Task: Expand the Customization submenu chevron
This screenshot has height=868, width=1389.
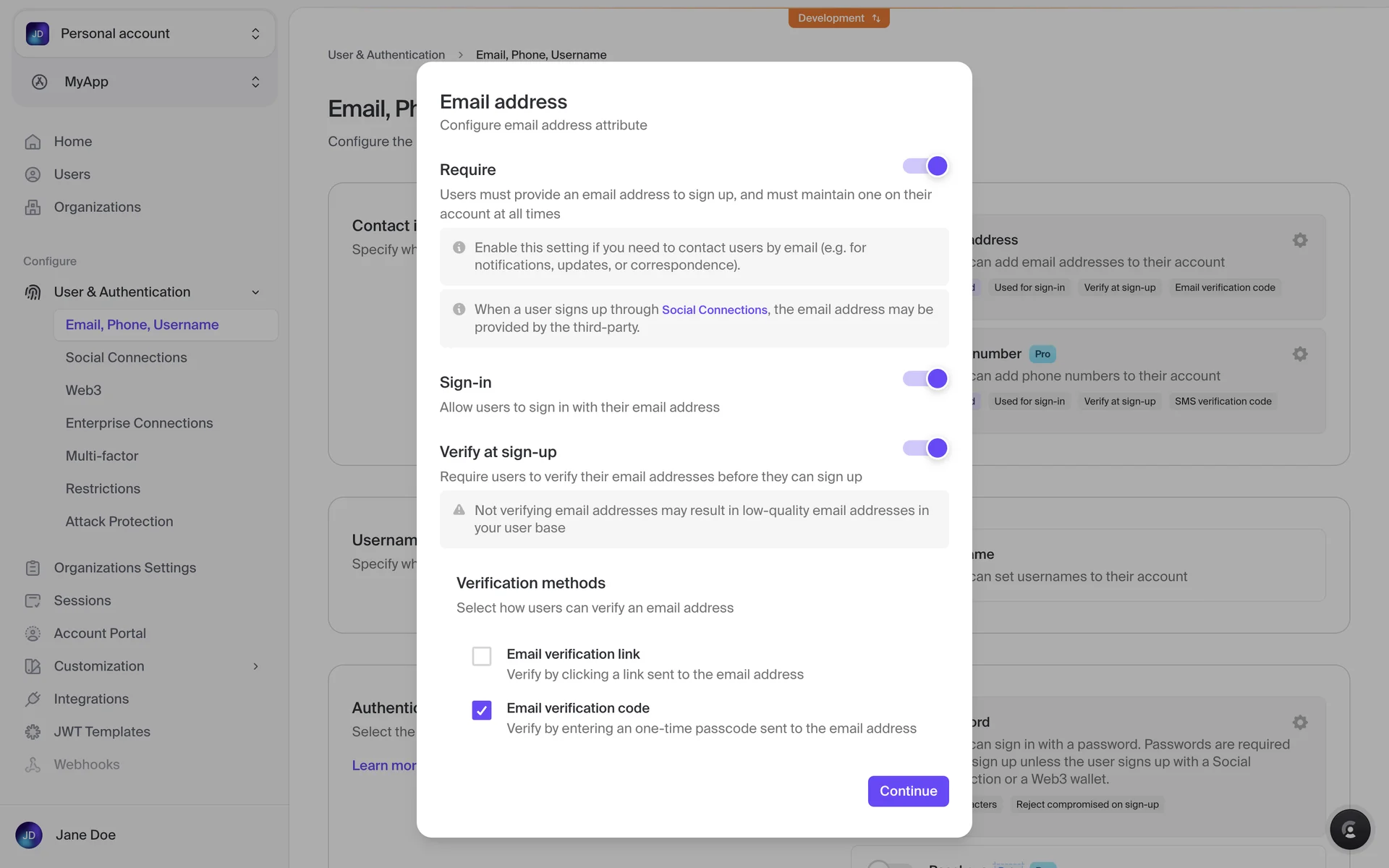Action: 255,666
